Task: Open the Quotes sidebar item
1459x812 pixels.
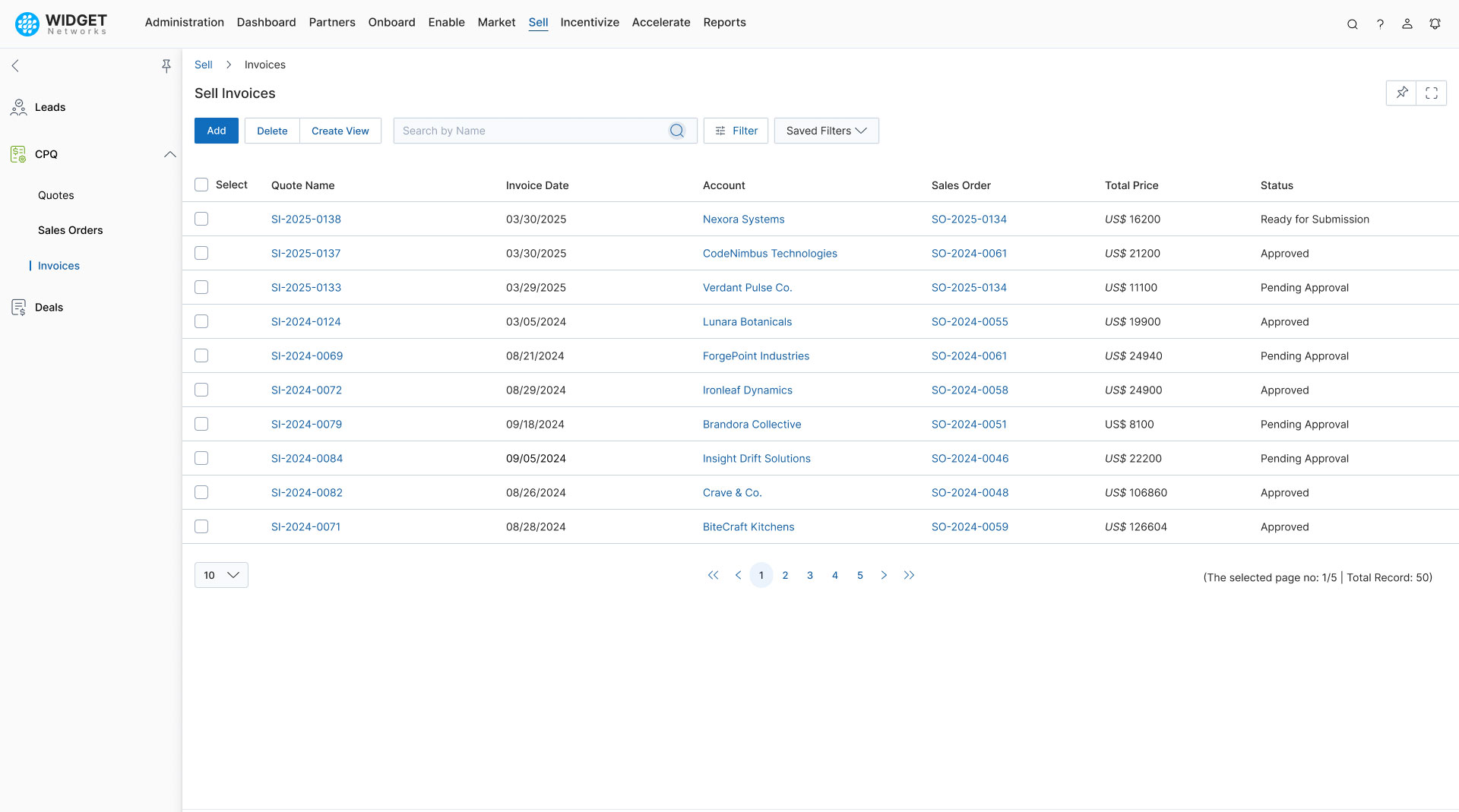Action: click(x=56, y=195)
